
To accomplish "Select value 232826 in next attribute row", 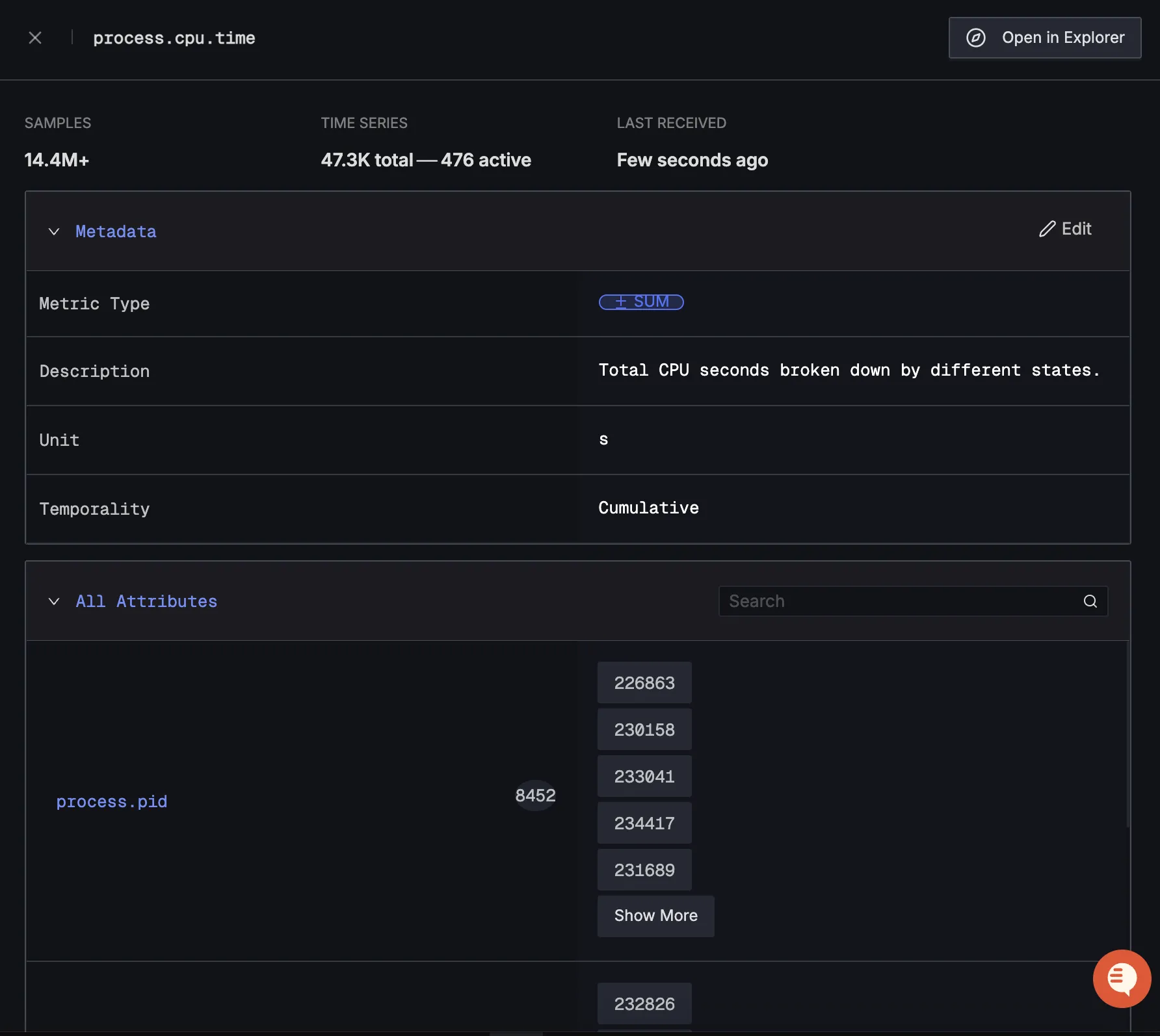I will point(644,1004).
